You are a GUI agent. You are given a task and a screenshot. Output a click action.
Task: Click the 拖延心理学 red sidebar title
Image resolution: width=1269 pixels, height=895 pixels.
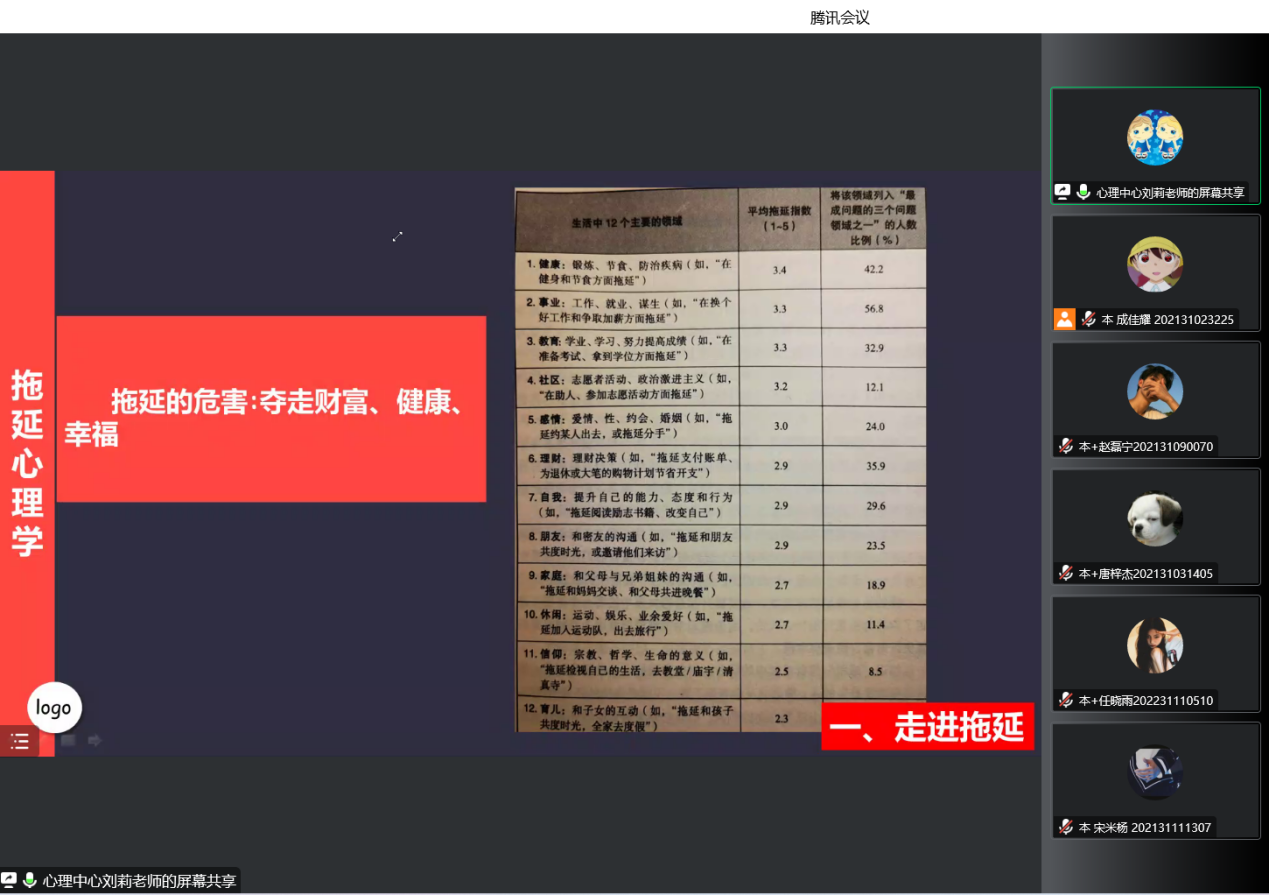(x=26, y=462)
